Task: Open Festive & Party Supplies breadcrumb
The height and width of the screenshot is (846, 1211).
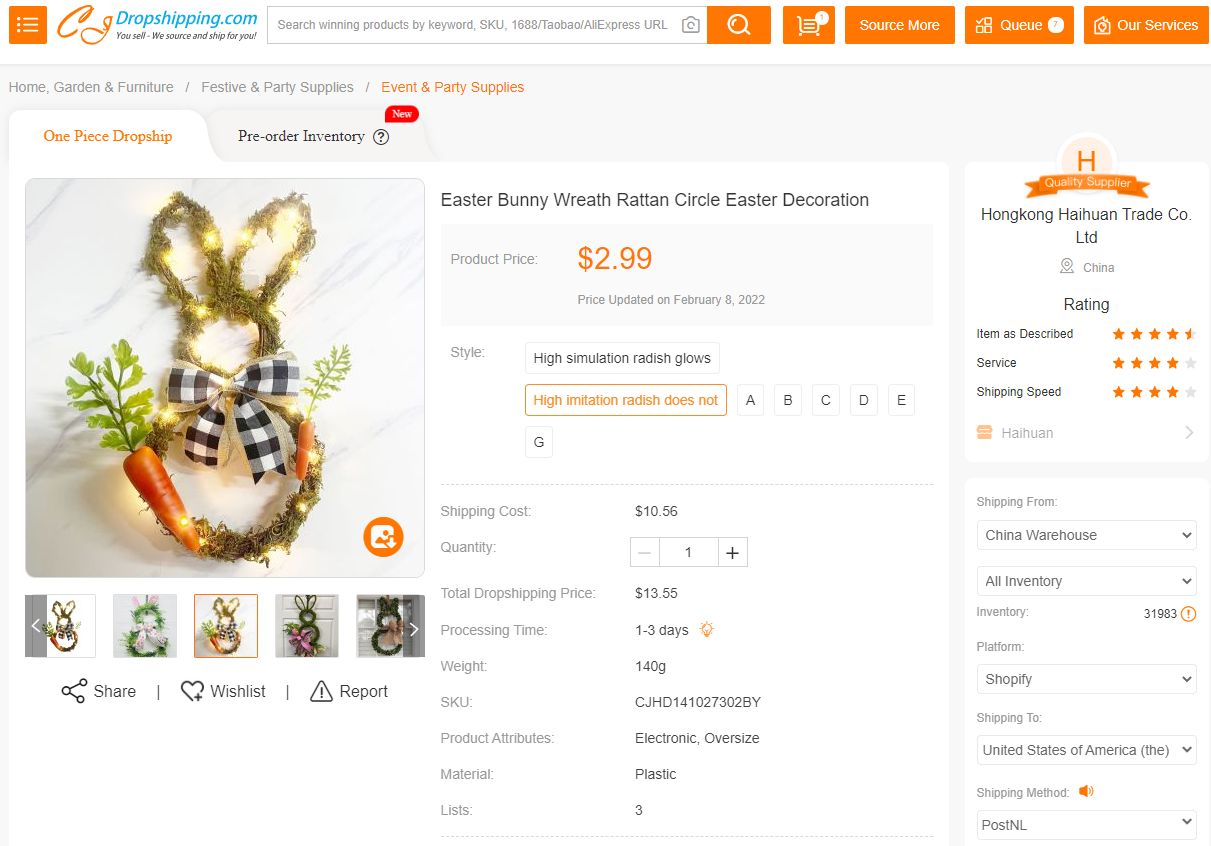Action: tap(277, 87)
